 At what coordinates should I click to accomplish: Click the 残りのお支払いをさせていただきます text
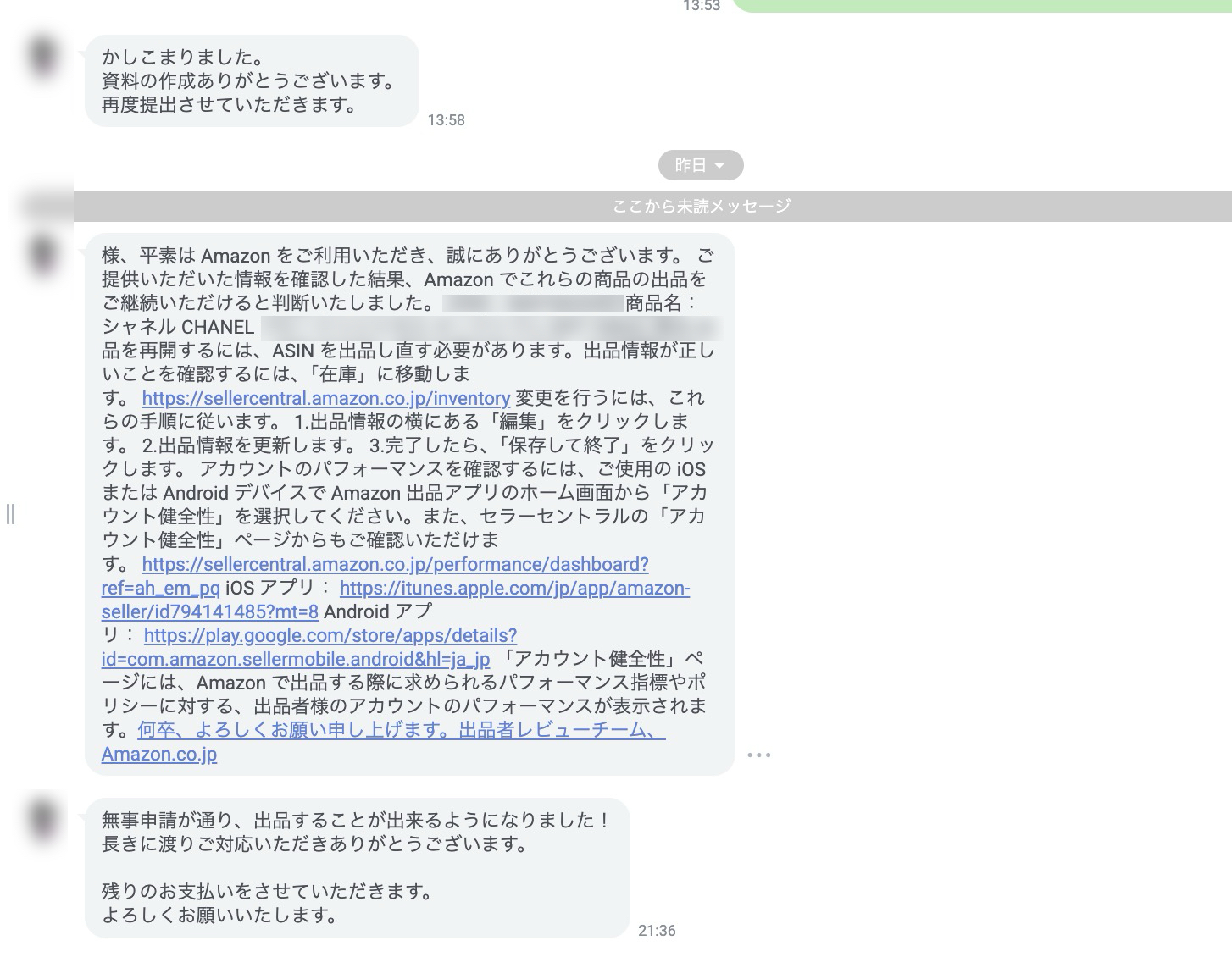click(x=268, y=891)
